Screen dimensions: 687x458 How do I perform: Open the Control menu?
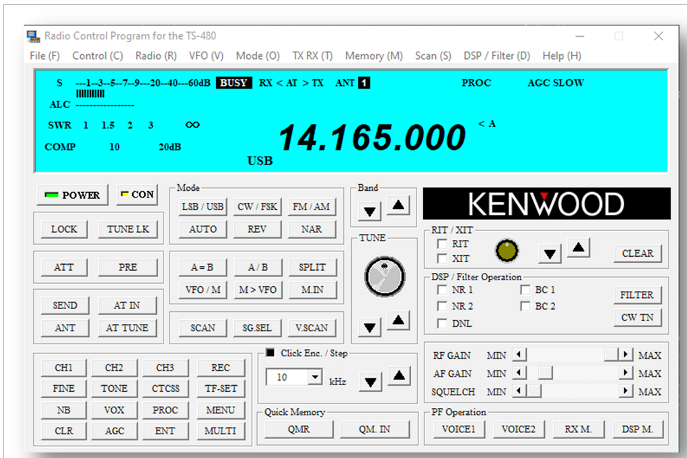pyautogui.click(x=98, y=56)
